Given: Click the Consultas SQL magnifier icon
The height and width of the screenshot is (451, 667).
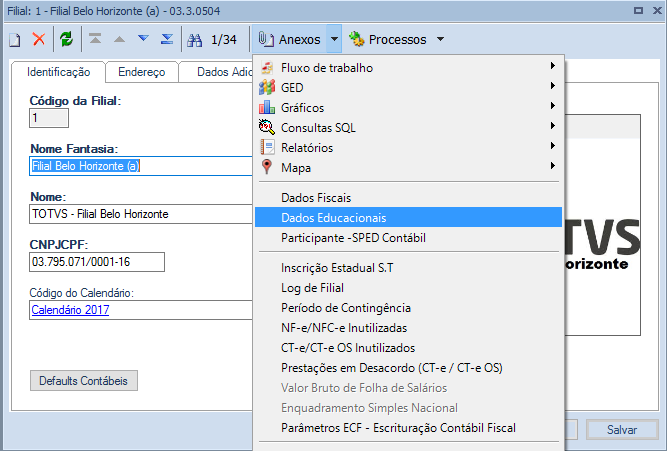Looking at the screenshot, I should click(x=267, y=127).
